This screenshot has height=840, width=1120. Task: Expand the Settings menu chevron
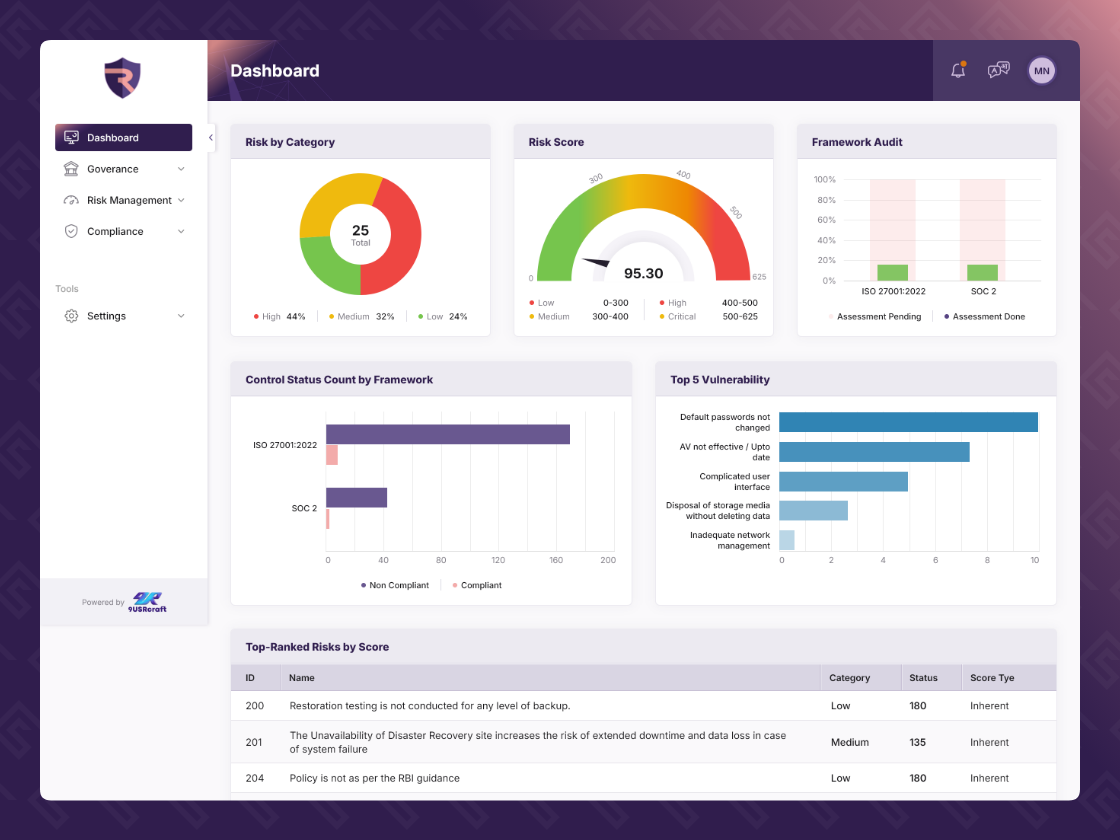coord(181,316)
